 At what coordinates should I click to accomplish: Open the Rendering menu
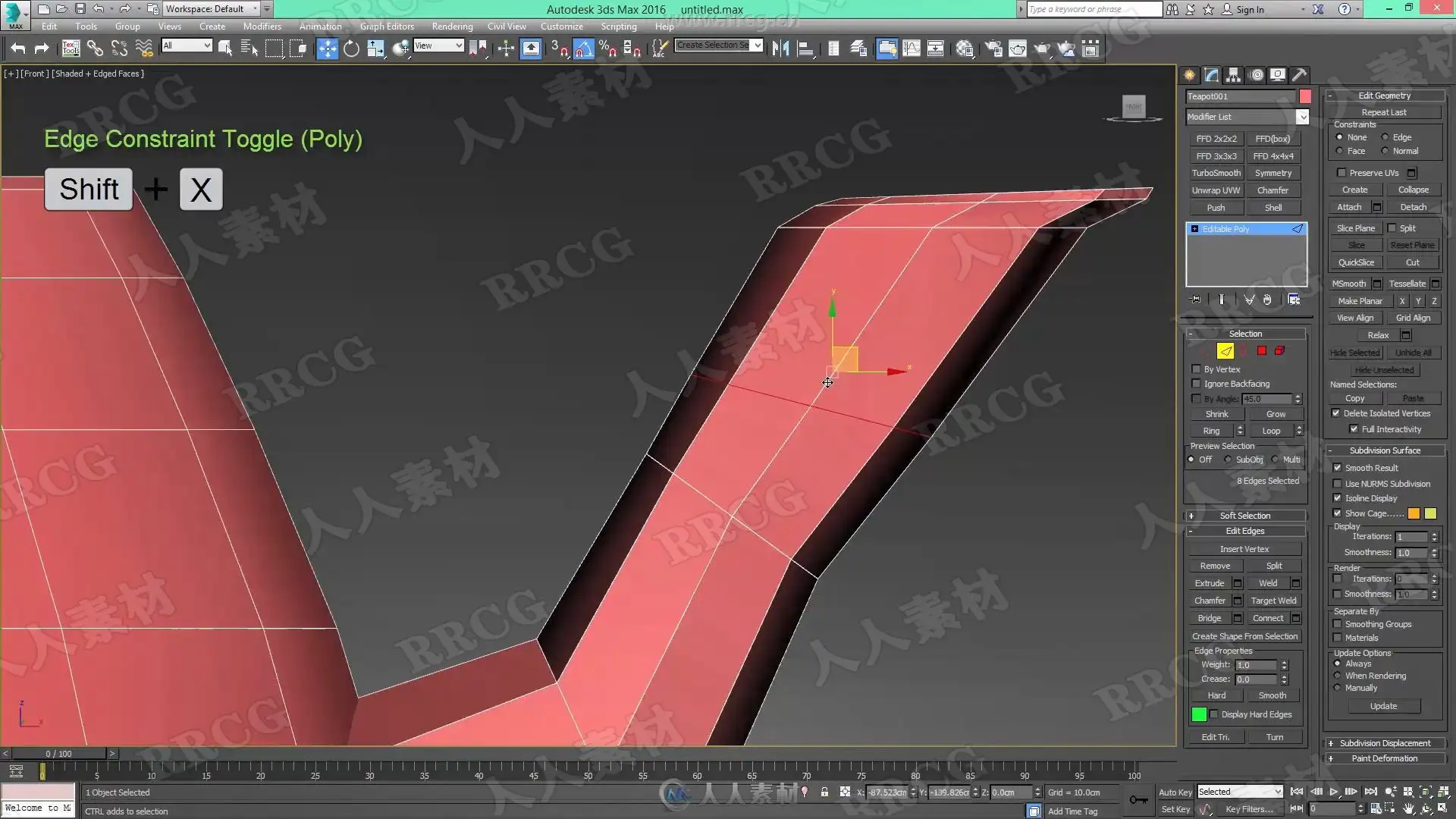pyautogui.click(x=452, y=26)
